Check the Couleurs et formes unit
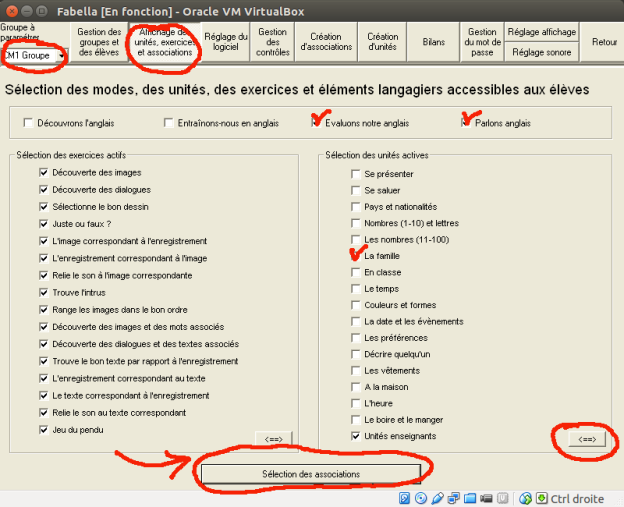Screen dimensions: 624x507 click(356, 305)
